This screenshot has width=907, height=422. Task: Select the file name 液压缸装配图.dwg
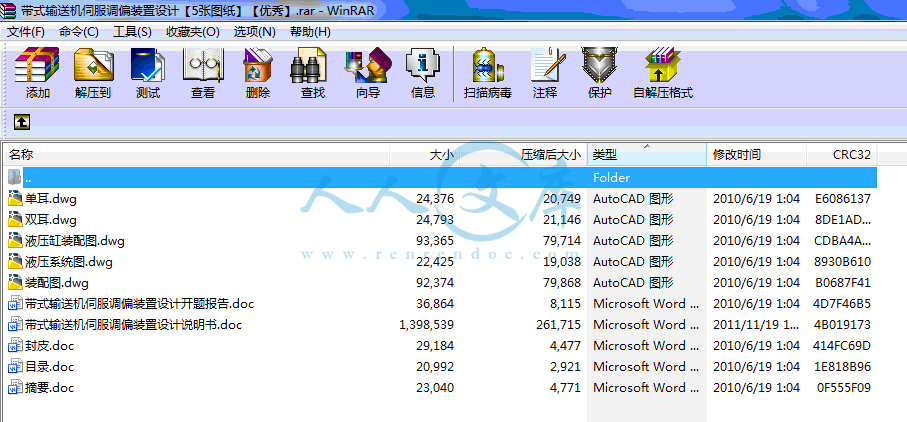click(75, 240)
